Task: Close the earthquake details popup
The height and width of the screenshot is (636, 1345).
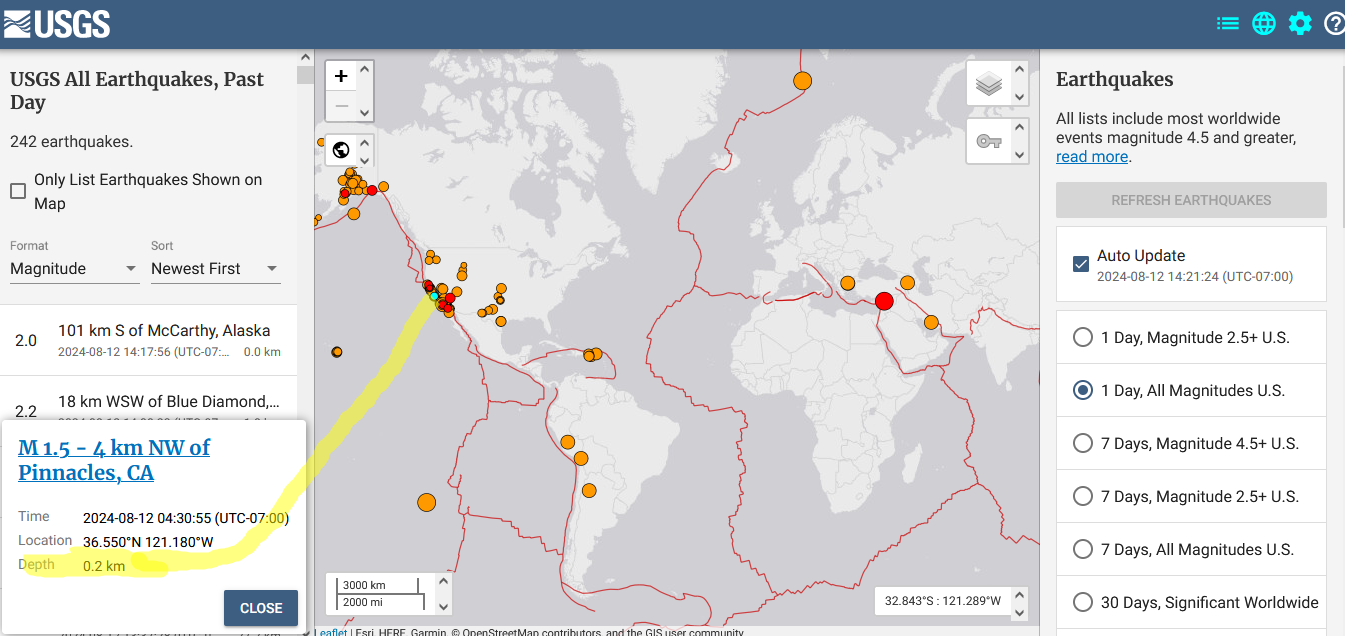Action: [x=261, y=608]
